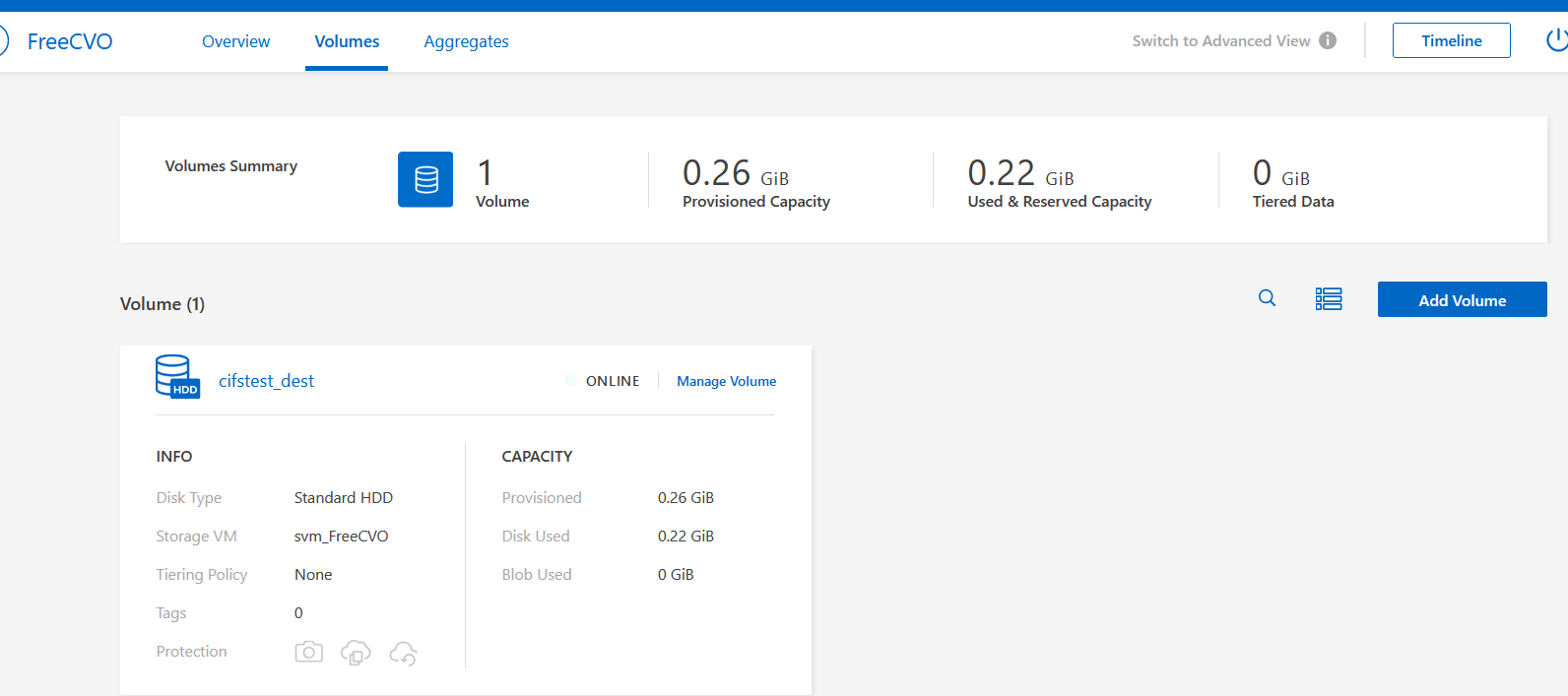Click the 'Volumes Summary' title

[230, 166]
